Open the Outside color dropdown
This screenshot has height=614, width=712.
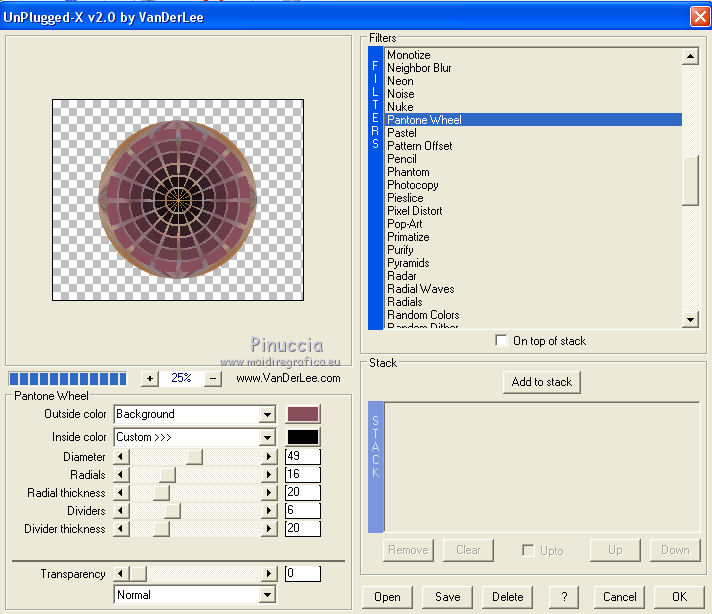[x=267, y=414]
